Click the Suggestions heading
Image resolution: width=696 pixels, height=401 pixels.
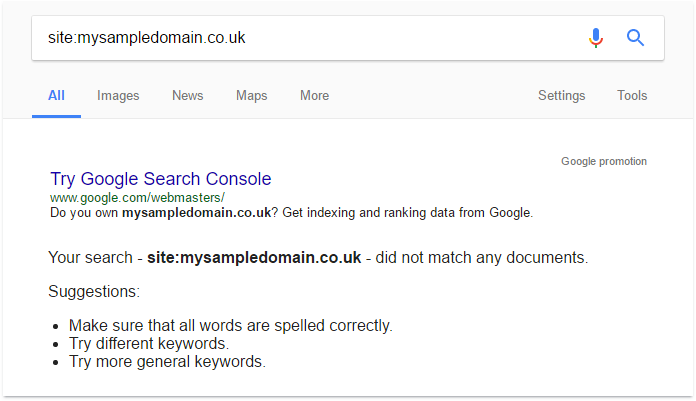[x=94, y=292]
